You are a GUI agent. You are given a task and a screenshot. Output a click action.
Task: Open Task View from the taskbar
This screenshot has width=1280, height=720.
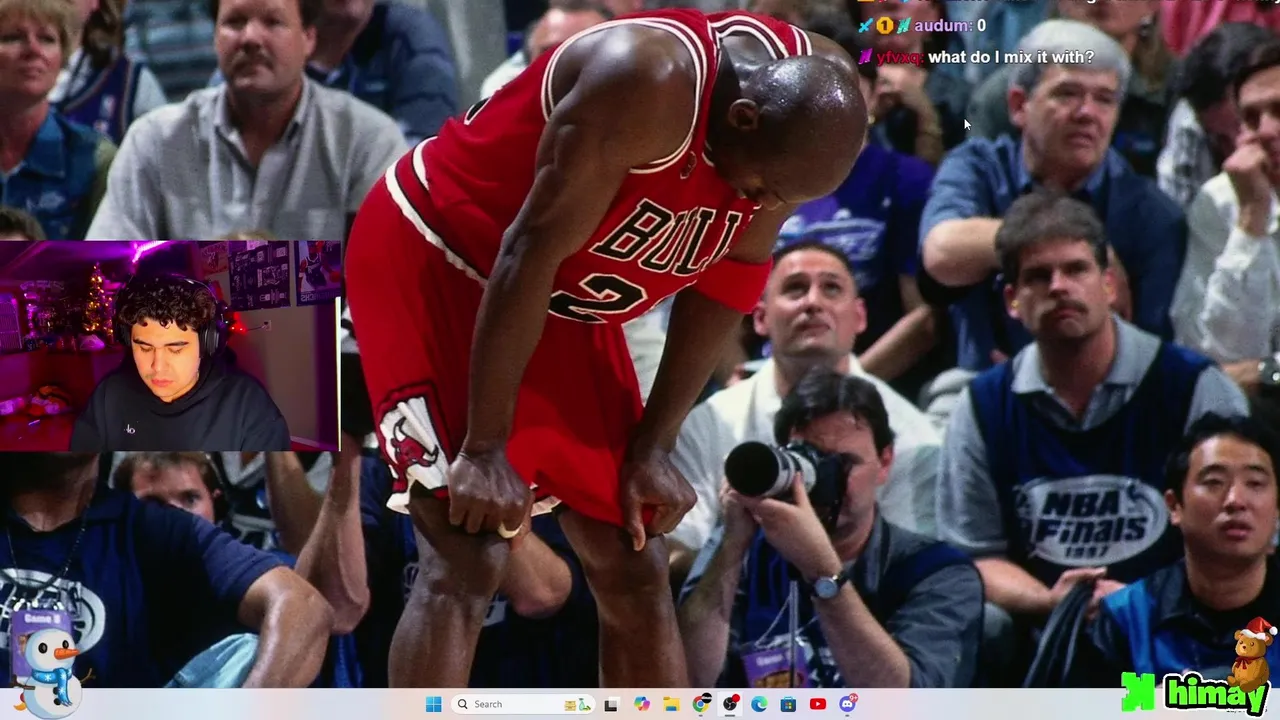click(x=611, y=704)
